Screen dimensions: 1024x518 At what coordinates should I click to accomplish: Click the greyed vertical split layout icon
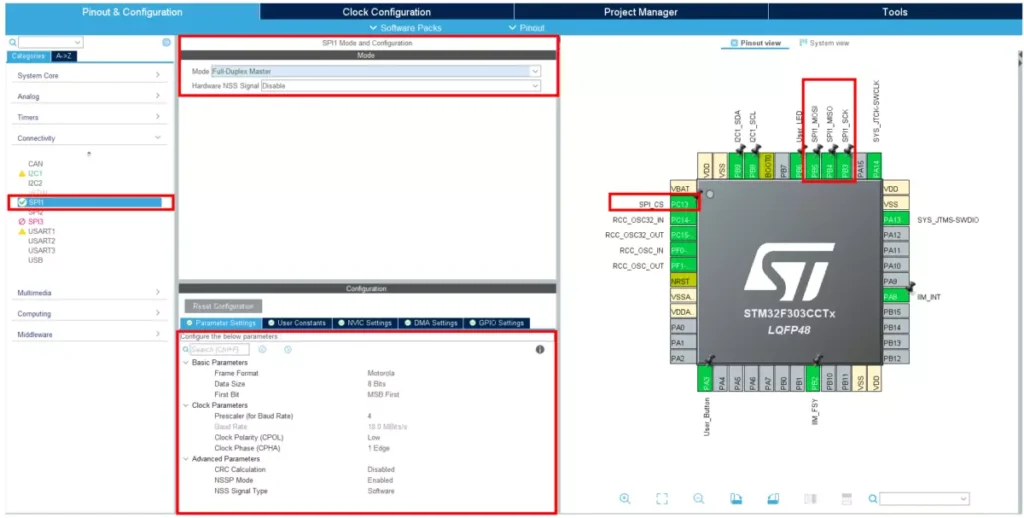[810, 498]
